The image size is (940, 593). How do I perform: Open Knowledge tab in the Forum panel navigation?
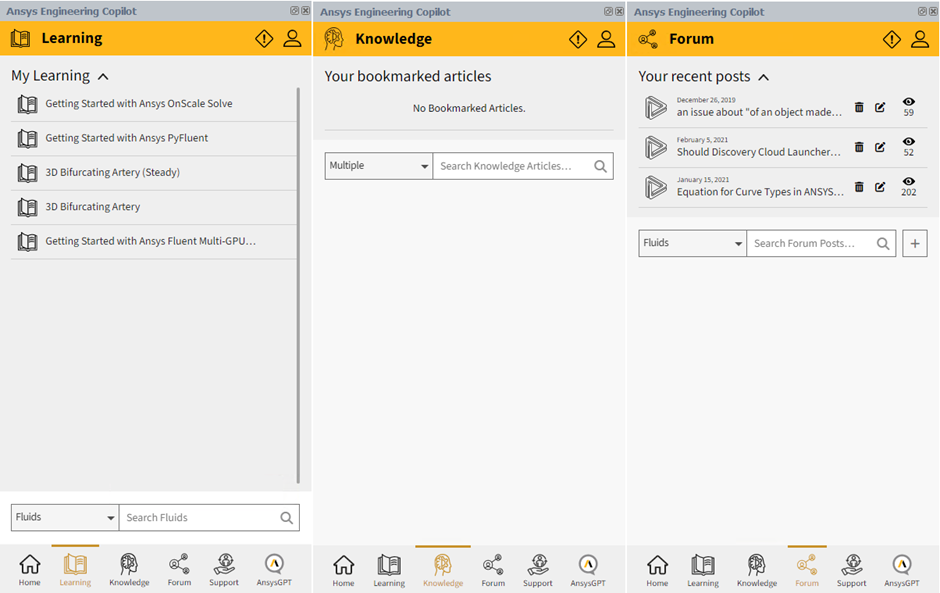pos(757,570)
